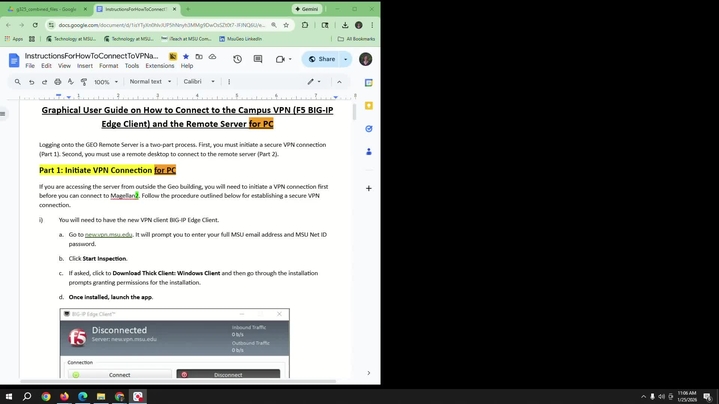Viewport: 719px width, 404px height.
Task: Click the redo arrow
Action: click(44, 82)
